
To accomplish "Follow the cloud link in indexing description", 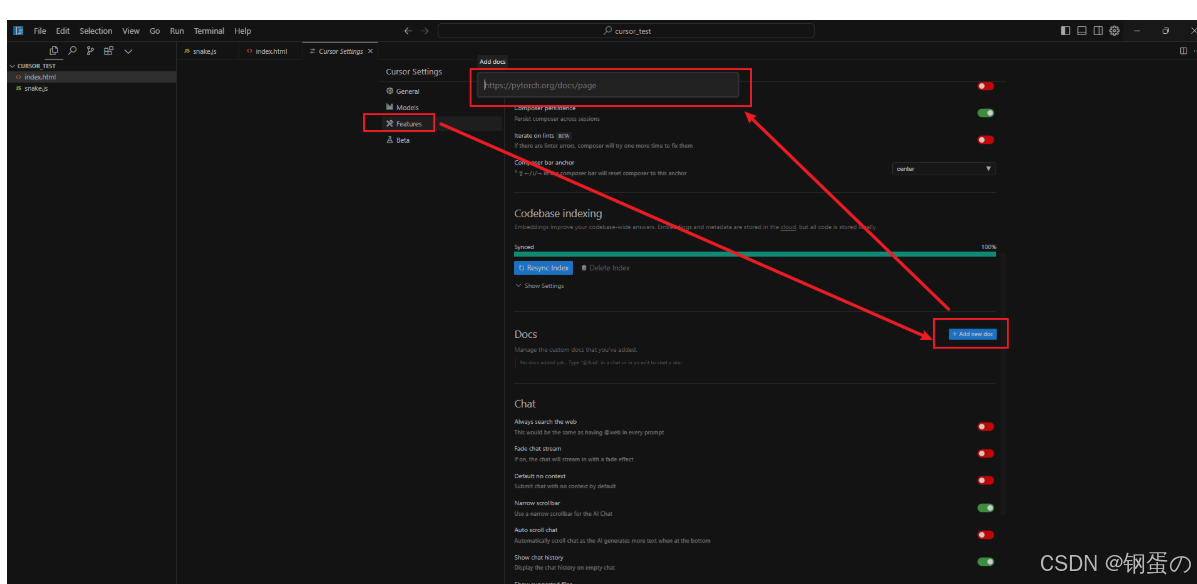I will point(788,227).
